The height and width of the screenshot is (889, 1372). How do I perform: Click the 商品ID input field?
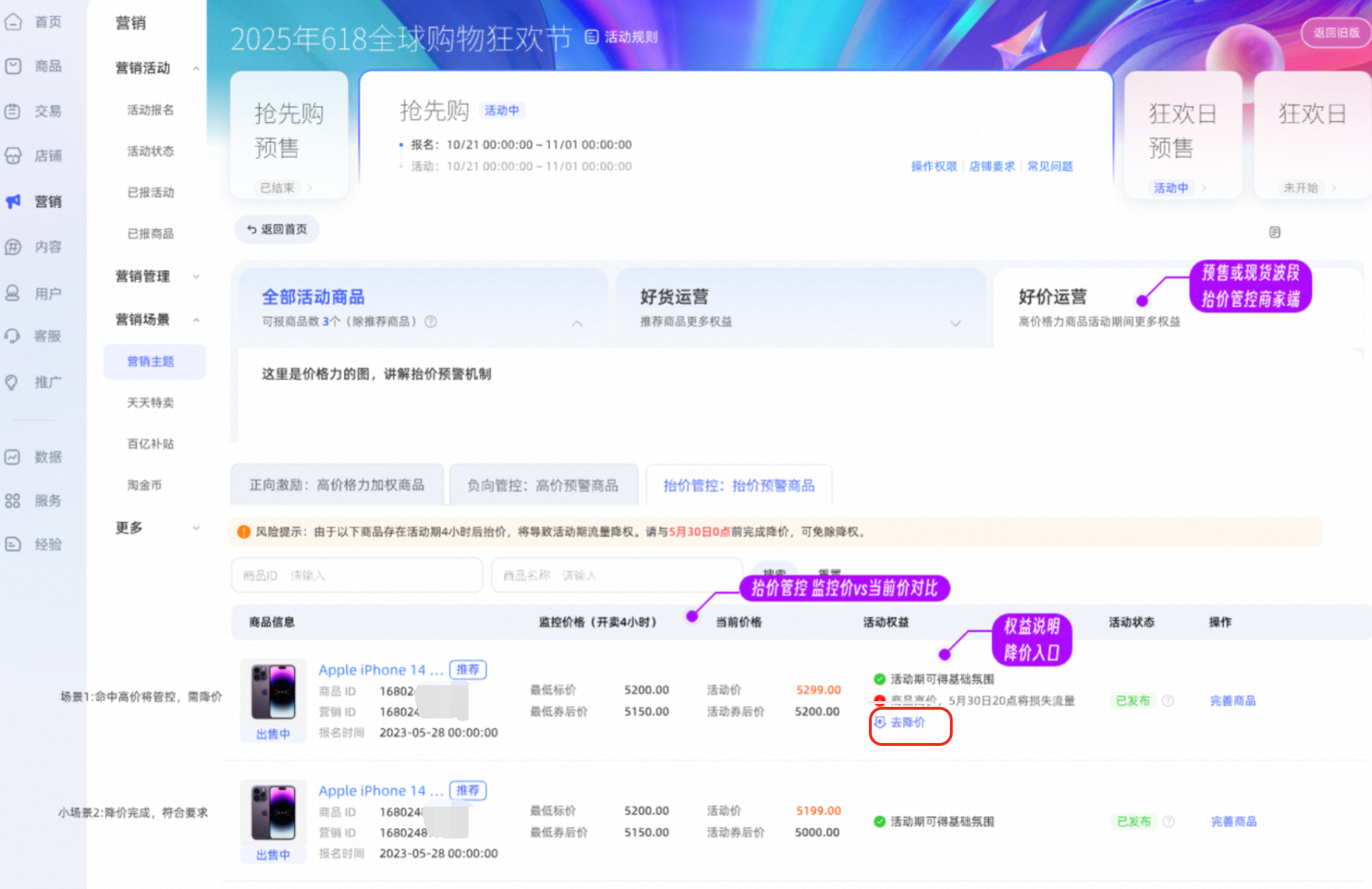click(x=357, y=575)
